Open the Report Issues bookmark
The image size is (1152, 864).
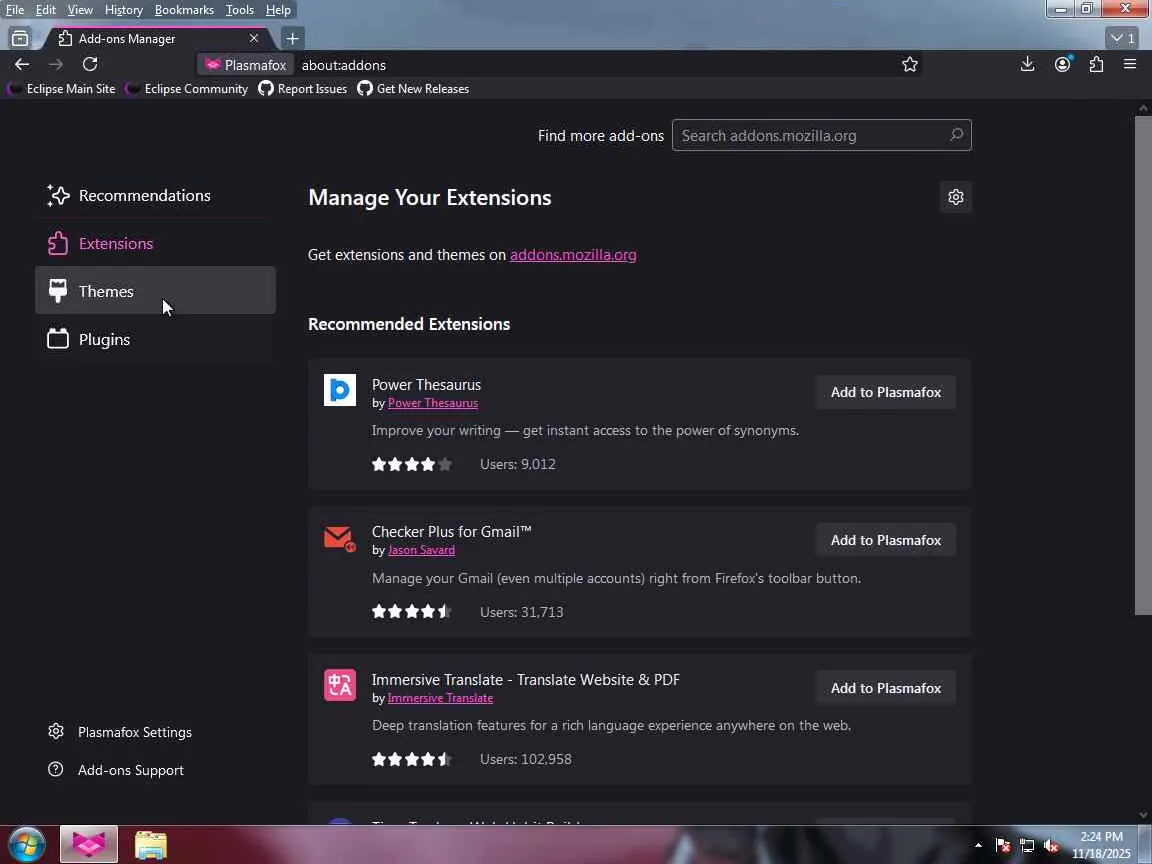point(303,89)
